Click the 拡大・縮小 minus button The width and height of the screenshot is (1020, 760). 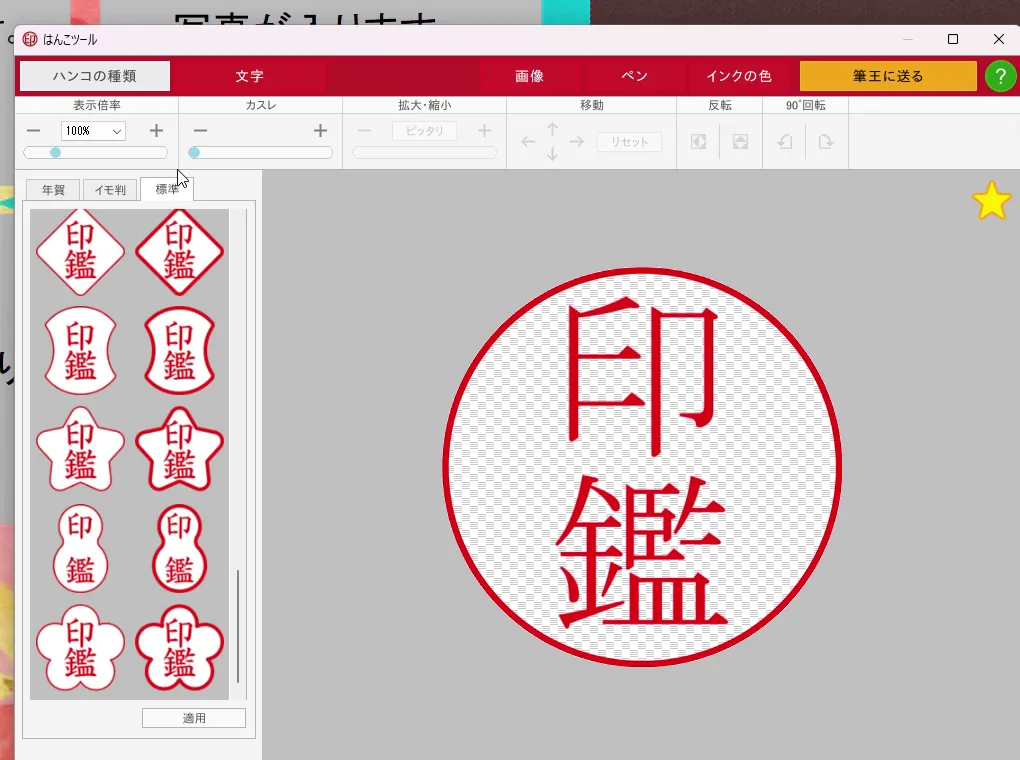pyautogui.click(x=364, y=131)
